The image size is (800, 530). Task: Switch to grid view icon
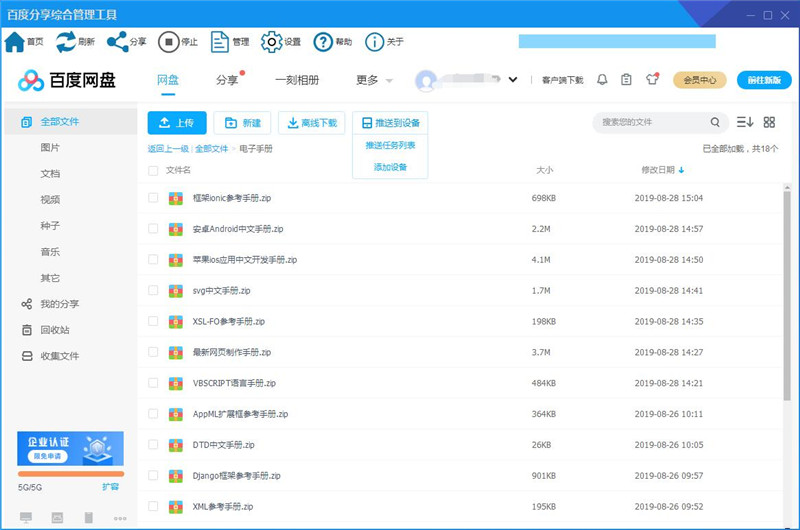(769, 122)
